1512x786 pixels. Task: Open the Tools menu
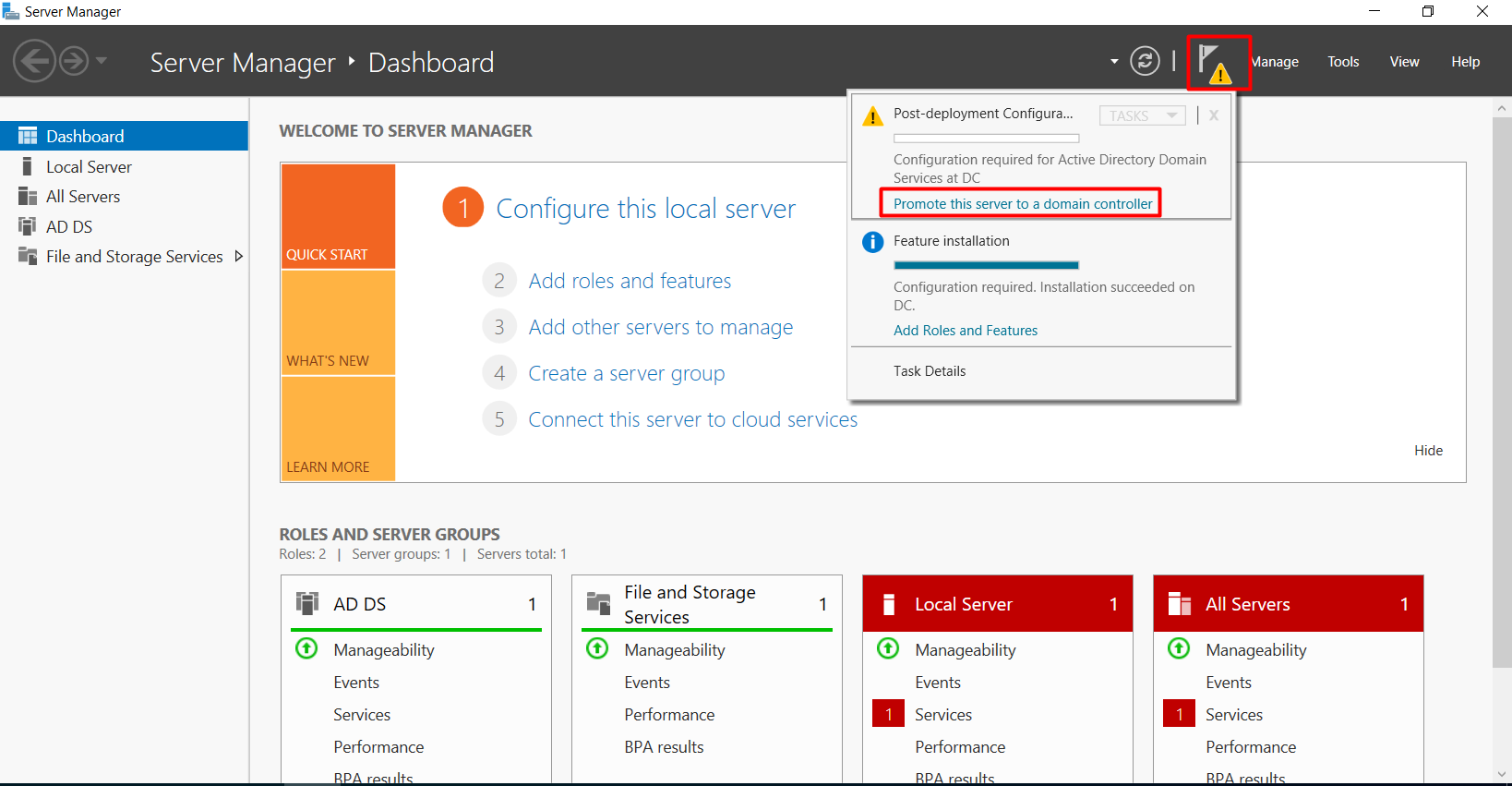(1342, 62)
